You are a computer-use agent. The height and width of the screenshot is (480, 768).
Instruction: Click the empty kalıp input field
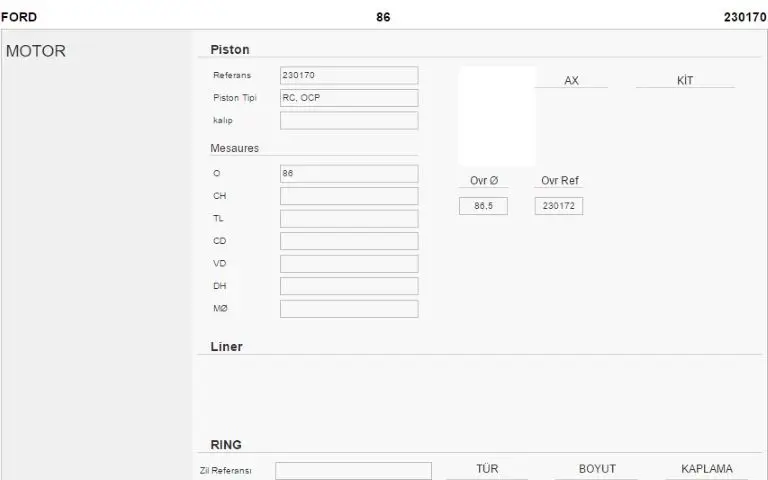click(348, 120)
